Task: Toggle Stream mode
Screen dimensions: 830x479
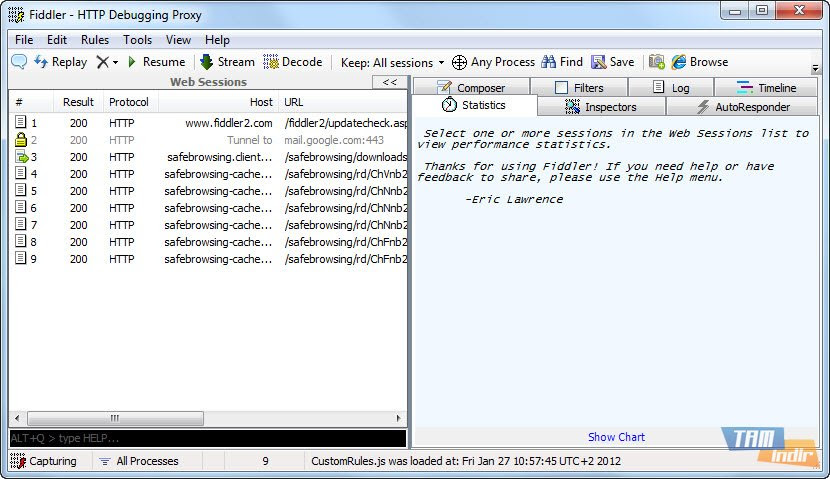Action: tap(228, 62)
